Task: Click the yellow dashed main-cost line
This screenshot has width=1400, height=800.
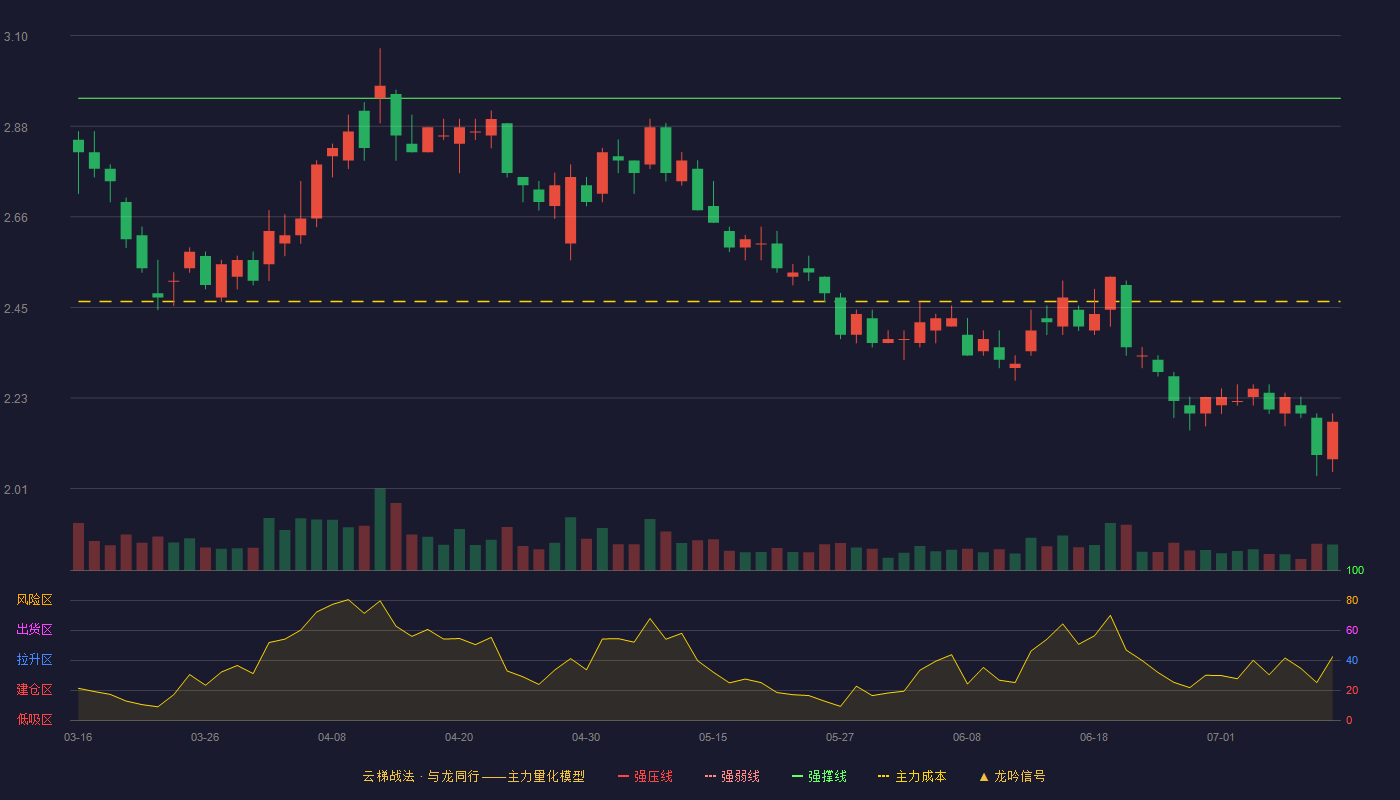Action: pos(709,301)
